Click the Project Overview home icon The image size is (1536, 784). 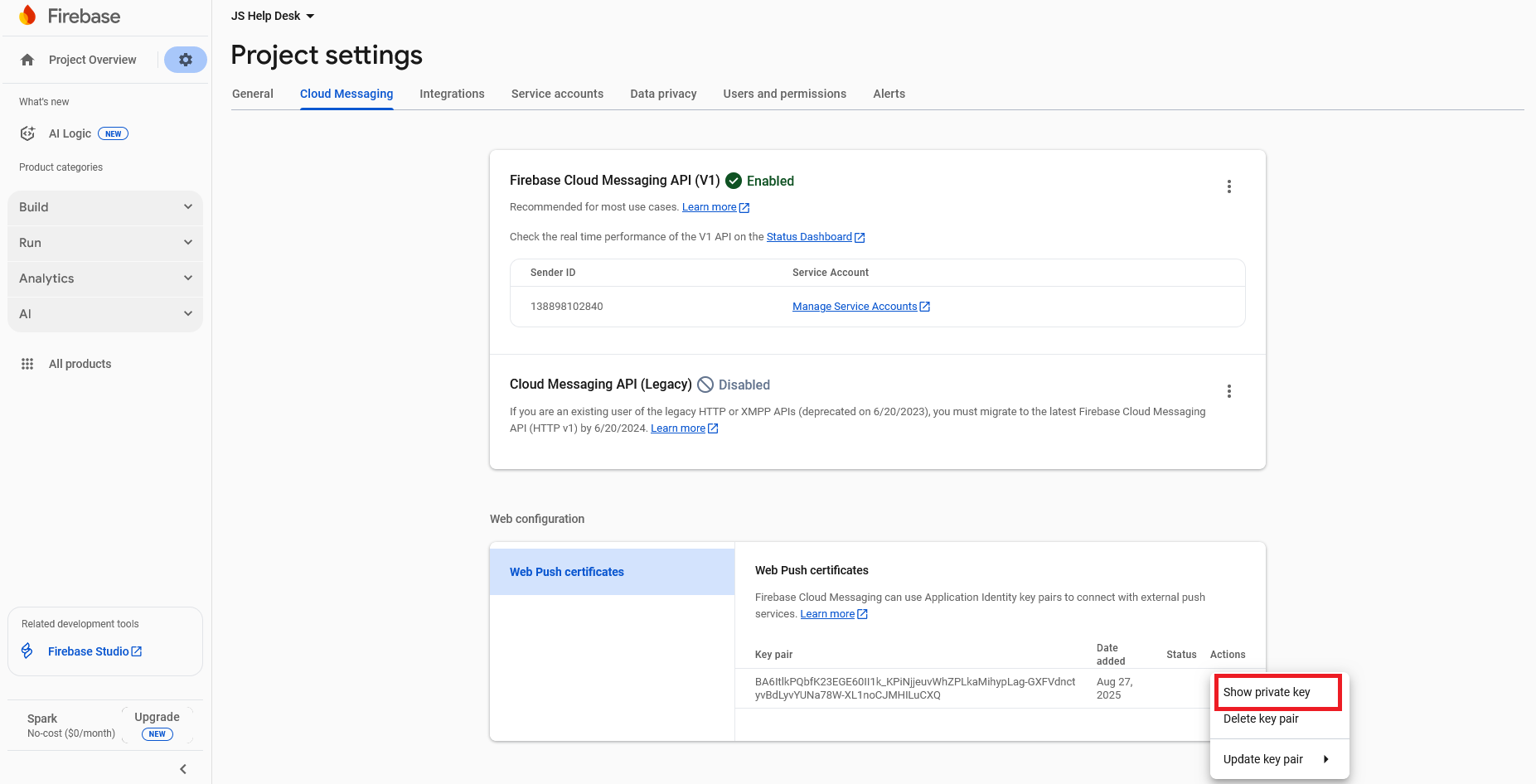pyautogui.click(x=27, y=60)
